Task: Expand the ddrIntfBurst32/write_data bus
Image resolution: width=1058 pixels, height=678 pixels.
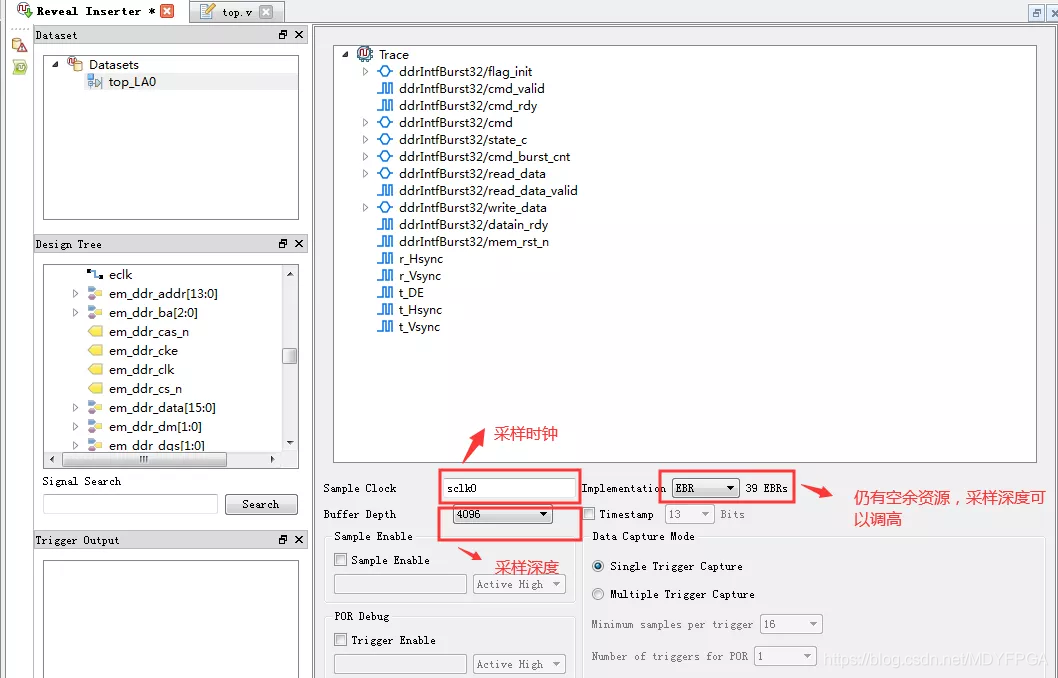Action: (x=365, y=207)
